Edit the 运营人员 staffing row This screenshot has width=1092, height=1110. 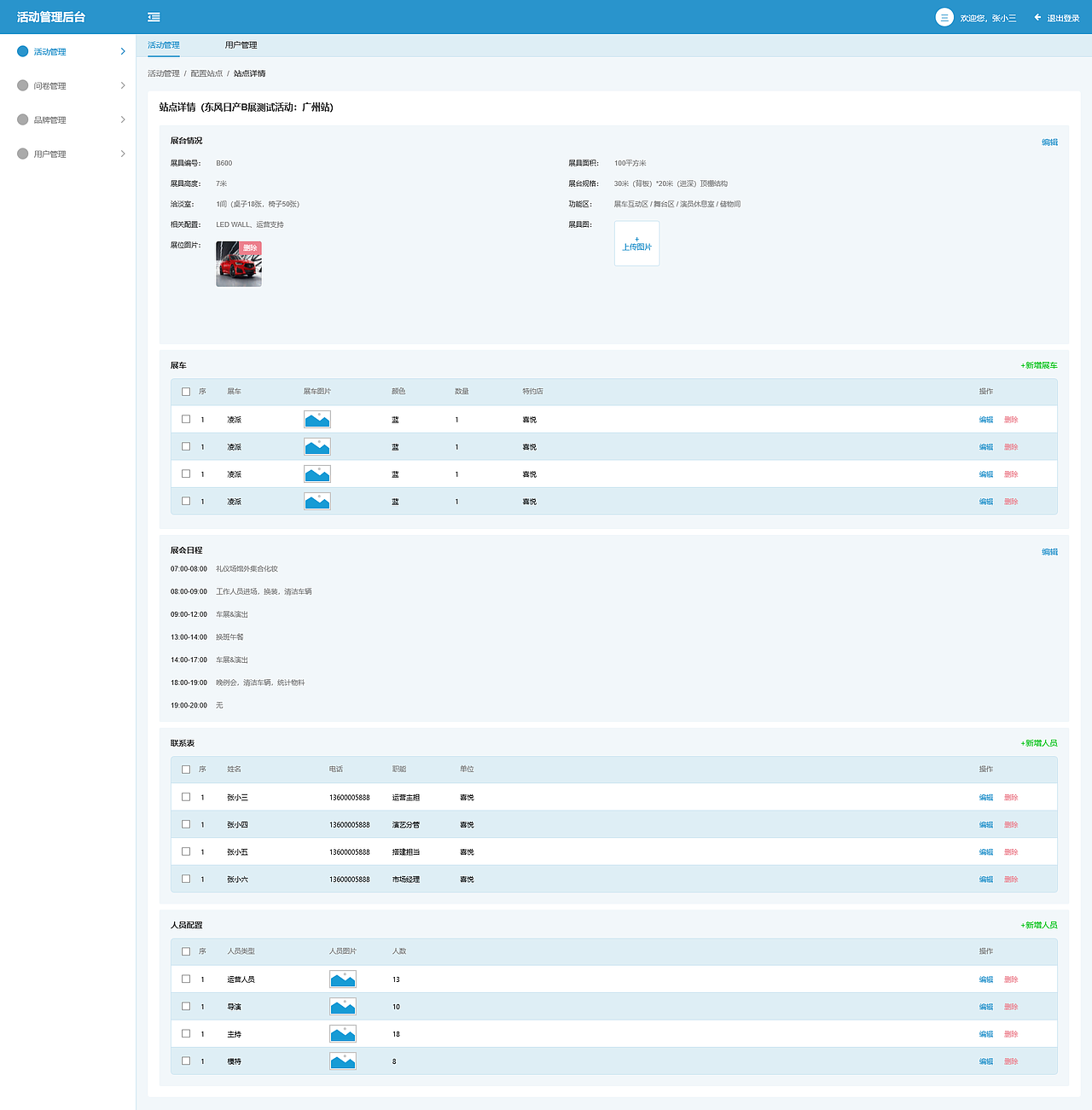pos(986,979)
